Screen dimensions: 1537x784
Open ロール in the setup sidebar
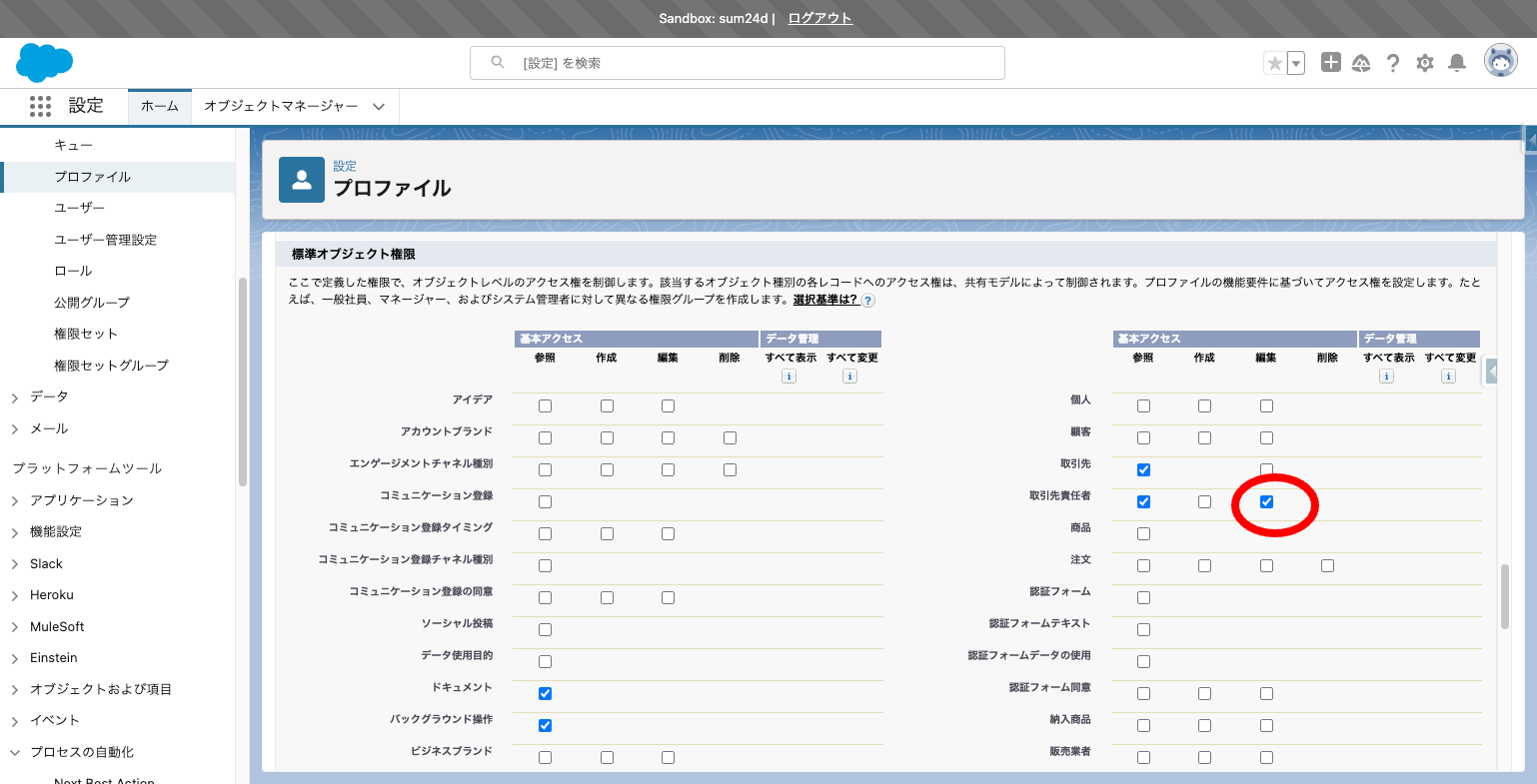pyautogui.click(x=73, y=271)
